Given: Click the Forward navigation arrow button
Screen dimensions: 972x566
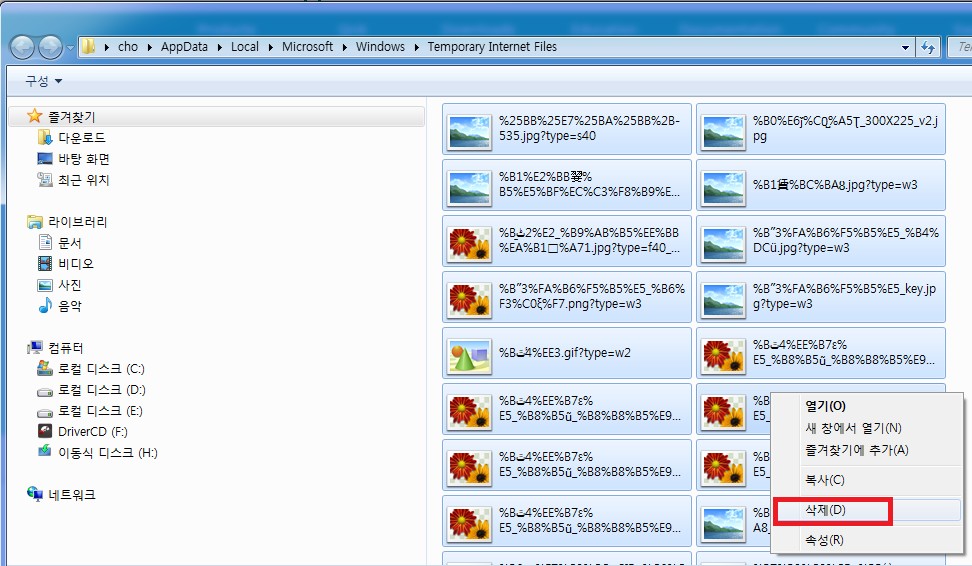Looking at the screenshot, I should 50,47.
